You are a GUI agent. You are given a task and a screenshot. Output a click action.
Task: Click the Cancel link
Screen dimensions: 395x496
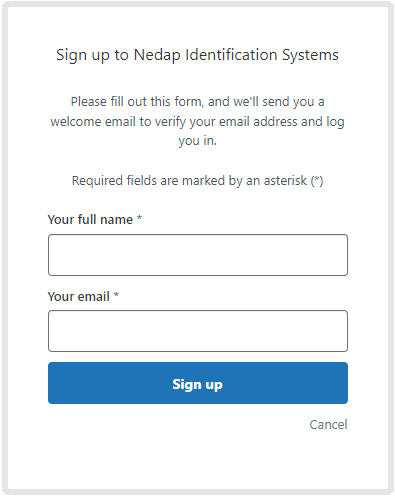(x=328, y=425)
